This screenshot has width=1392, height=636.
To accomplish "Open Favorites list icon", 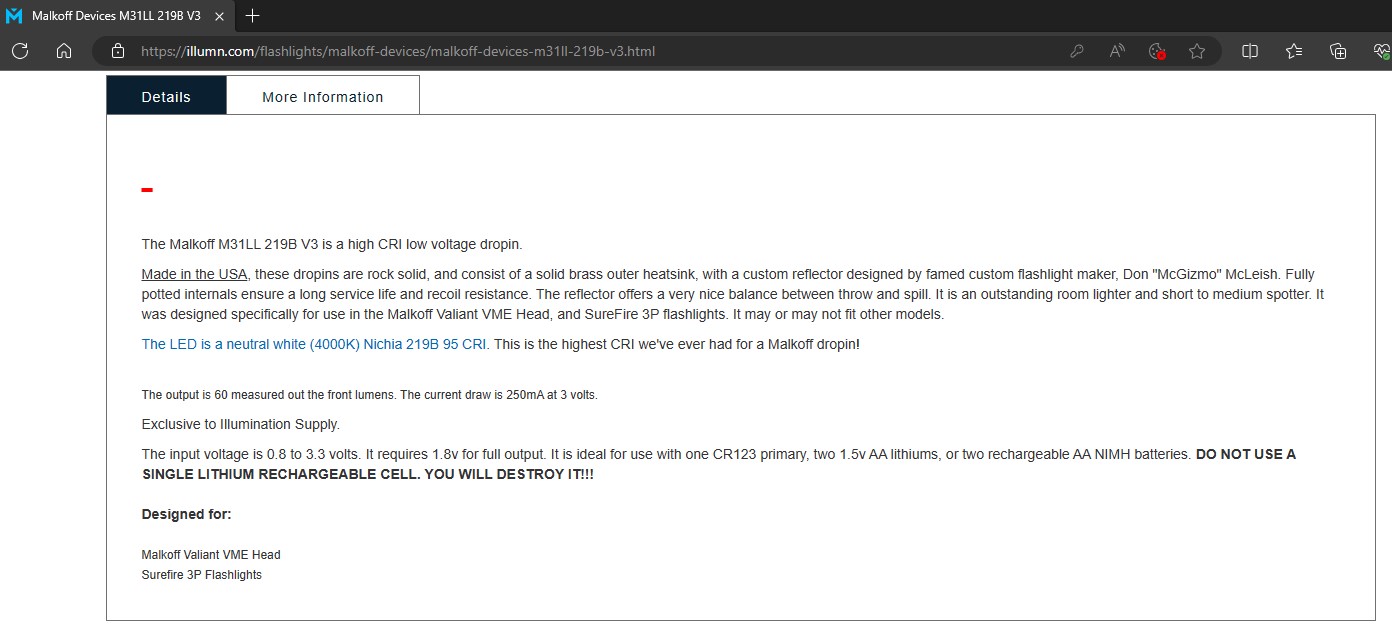I will (1294, 51).
